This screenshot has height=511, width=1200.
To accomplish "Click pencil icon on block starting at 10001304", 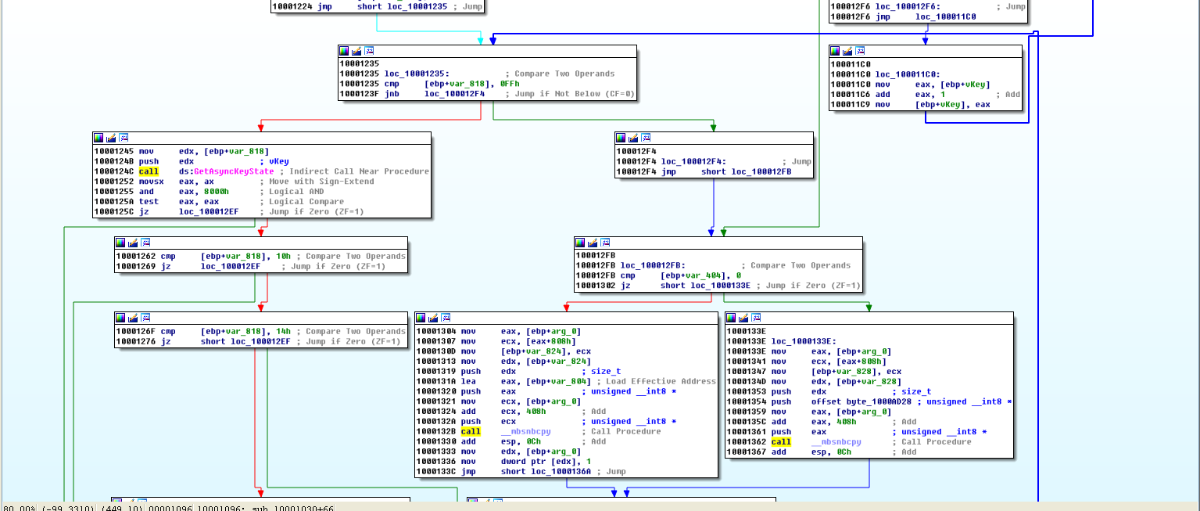I will point(433,318).
